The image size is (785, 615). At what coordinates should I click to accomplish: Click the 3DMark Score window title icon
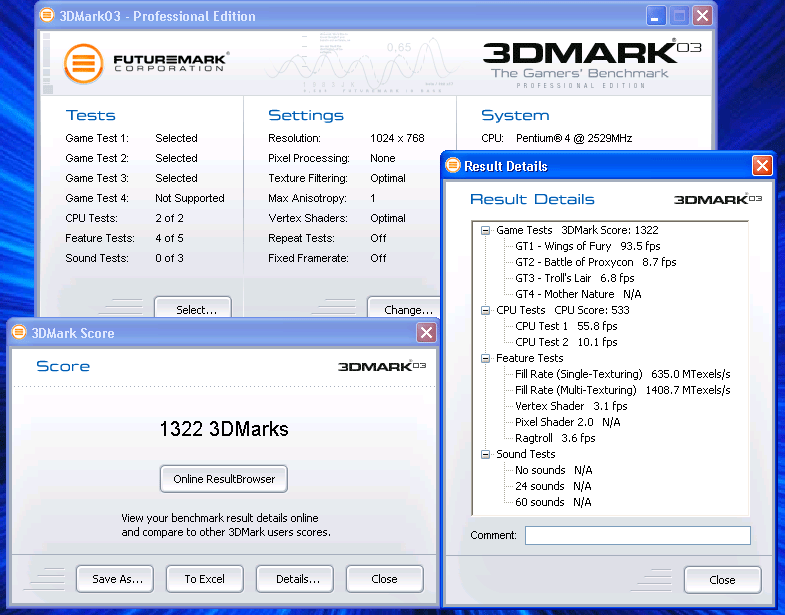(x=19, y=332)
